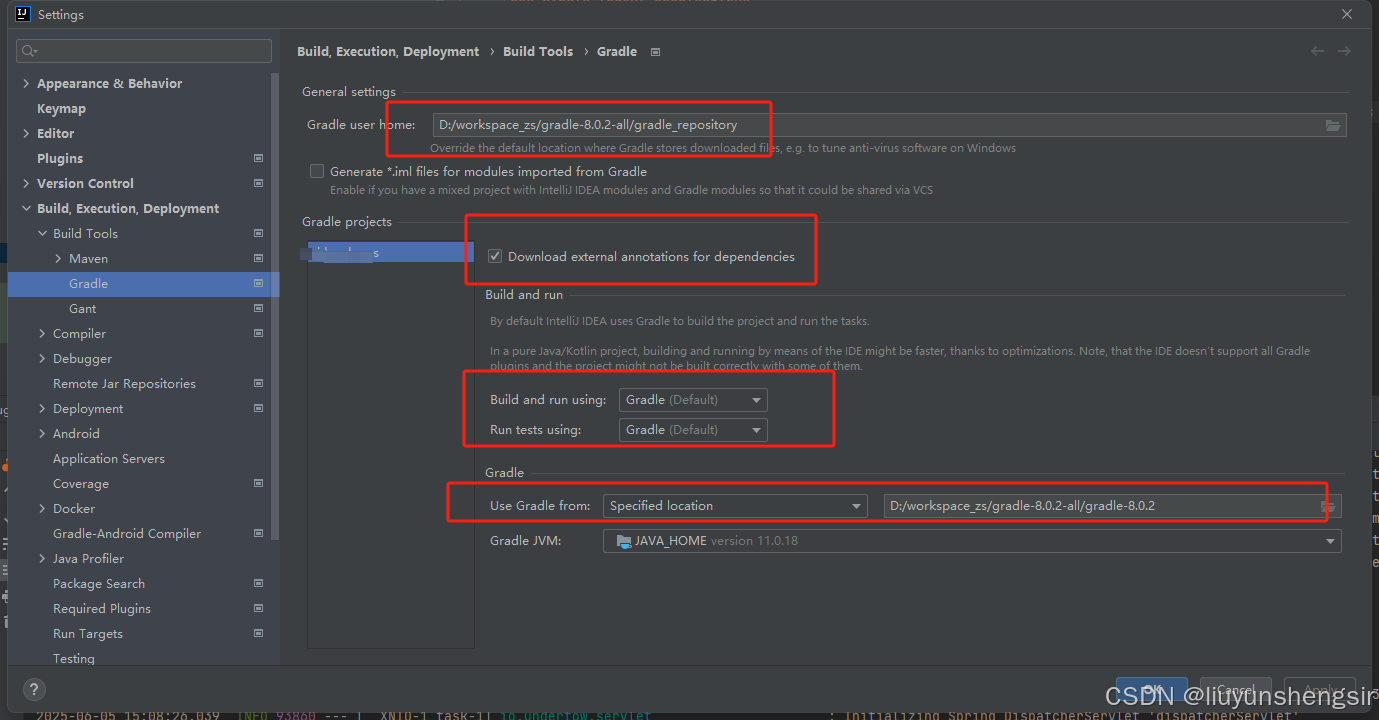The width and height of the screenshot is (1379, 720).
Task: Open Run Targets settings
Action: tap(88, 633)
